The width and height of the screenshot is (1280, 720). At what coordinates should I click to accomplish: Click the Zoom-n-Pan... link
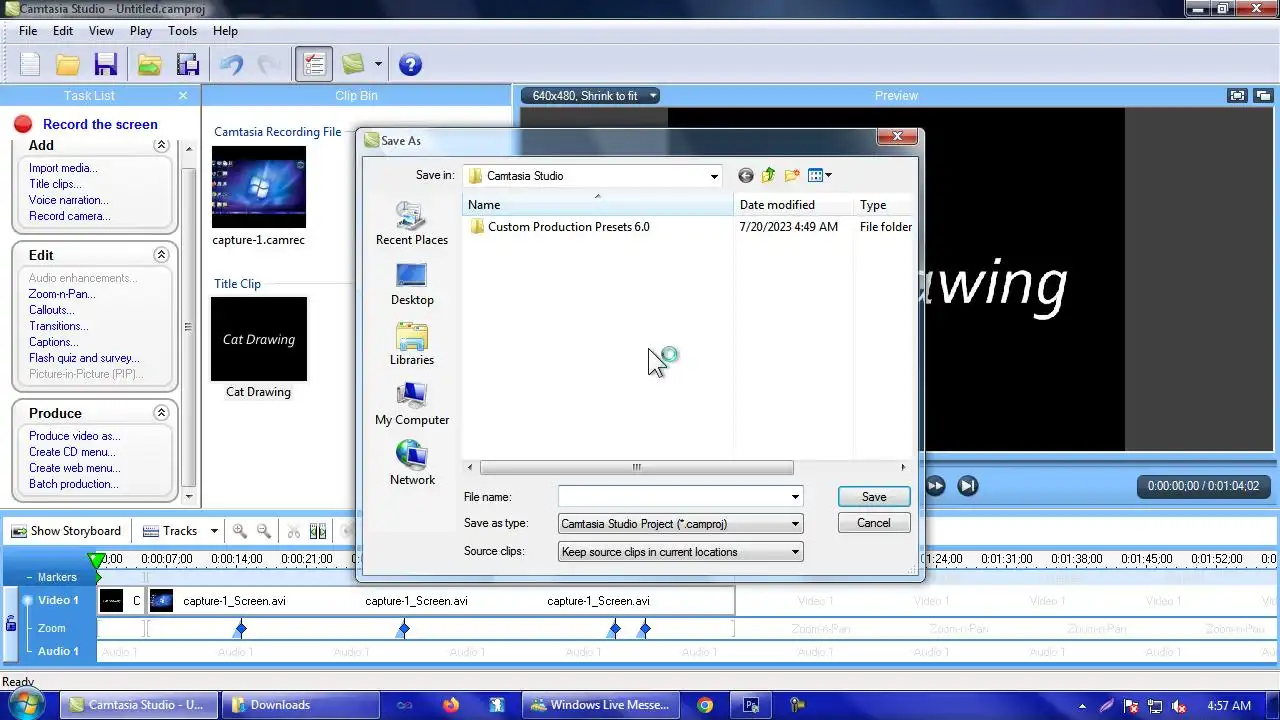(x=62, y=294)
